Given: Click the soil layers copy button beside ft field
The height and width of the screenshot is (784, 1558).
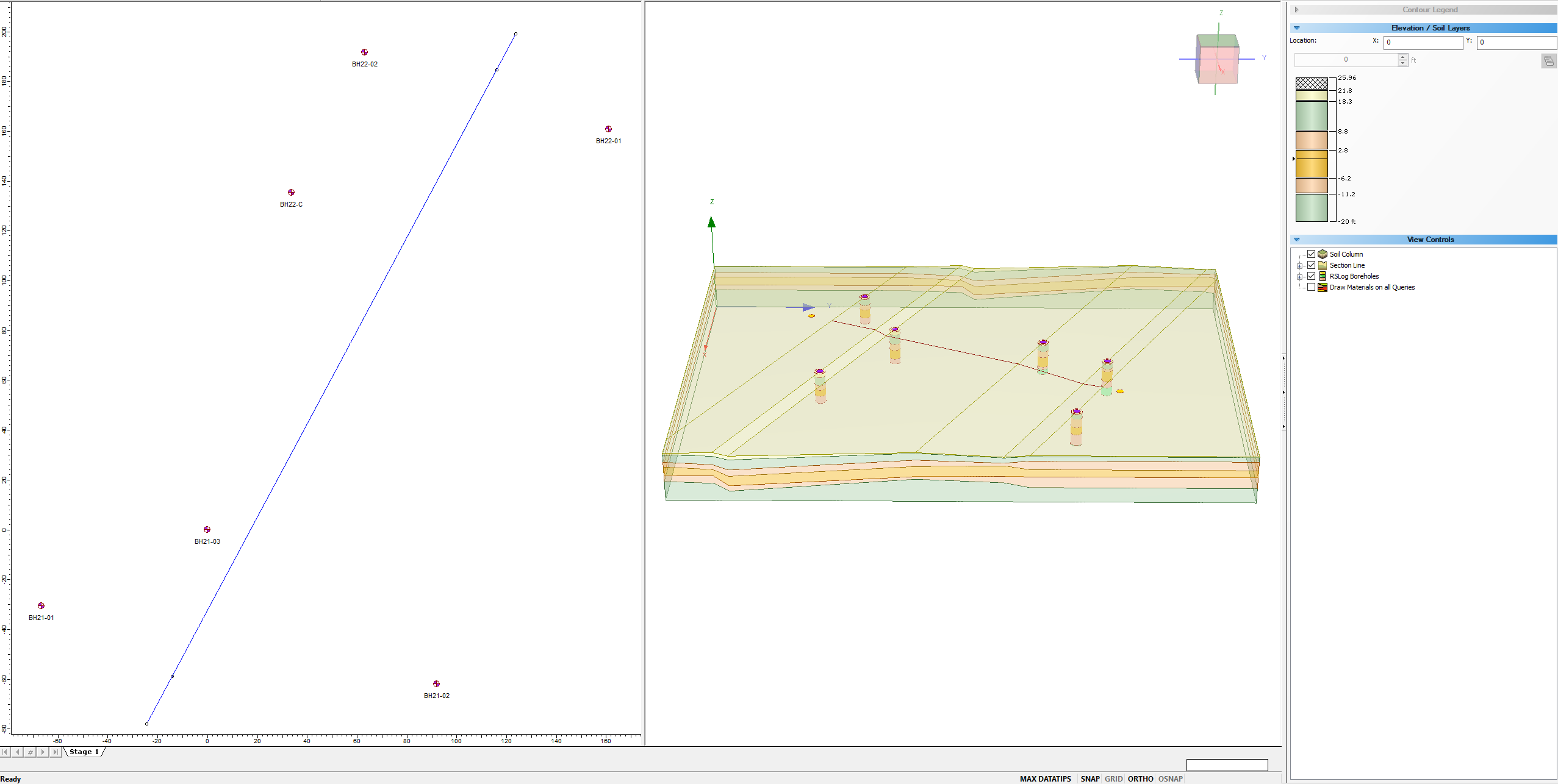Looking at the screenshot, I should coord(1548,60).
